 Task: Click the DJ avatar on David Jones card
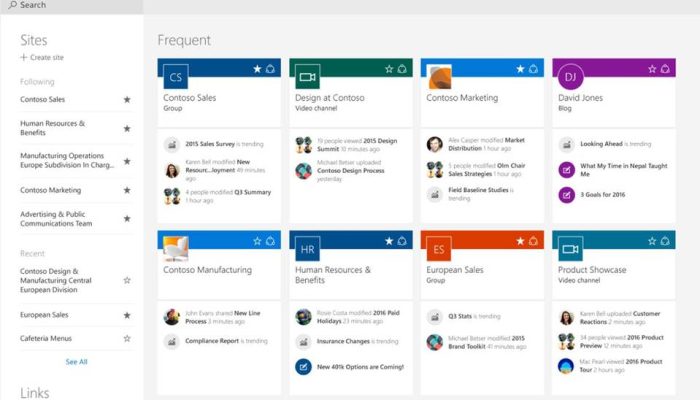571,77
